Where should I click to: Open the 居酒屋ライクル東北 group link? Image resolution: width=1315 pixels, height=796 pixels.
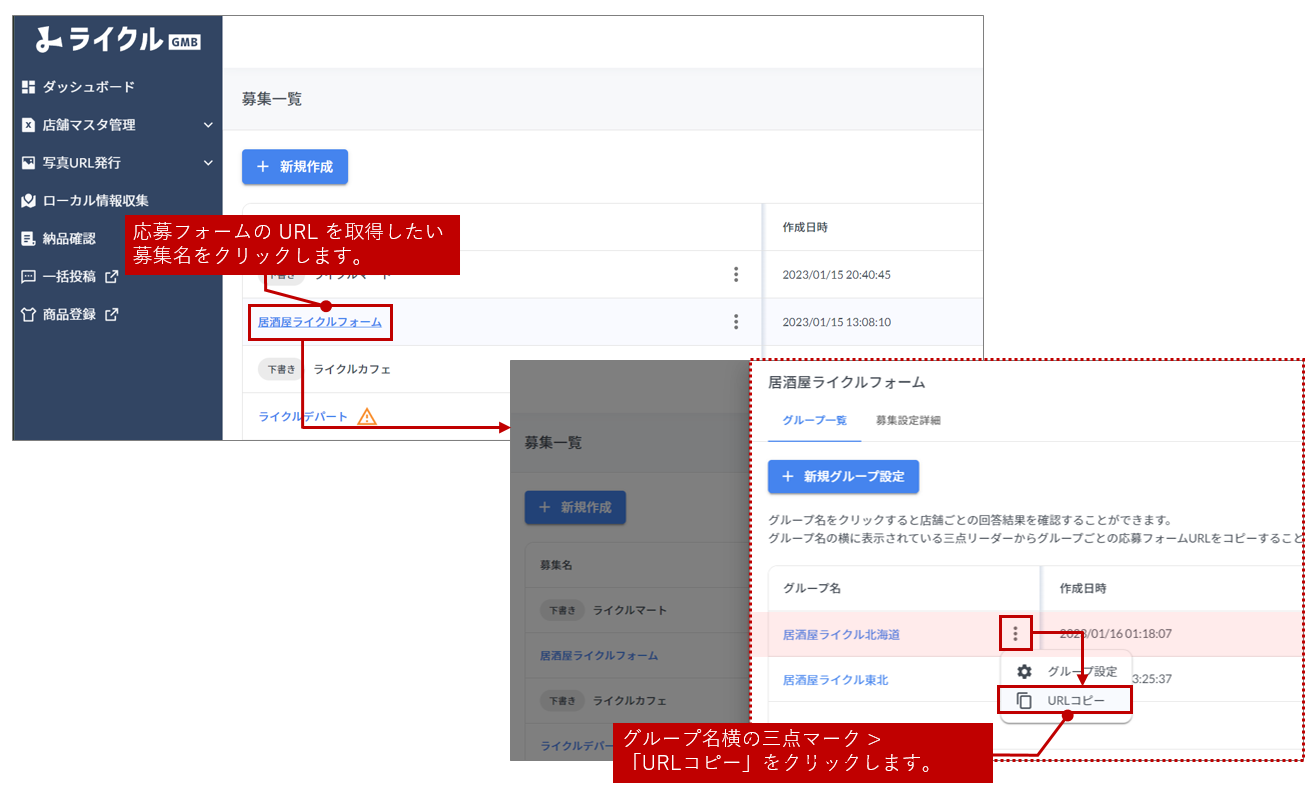[835, 680]
